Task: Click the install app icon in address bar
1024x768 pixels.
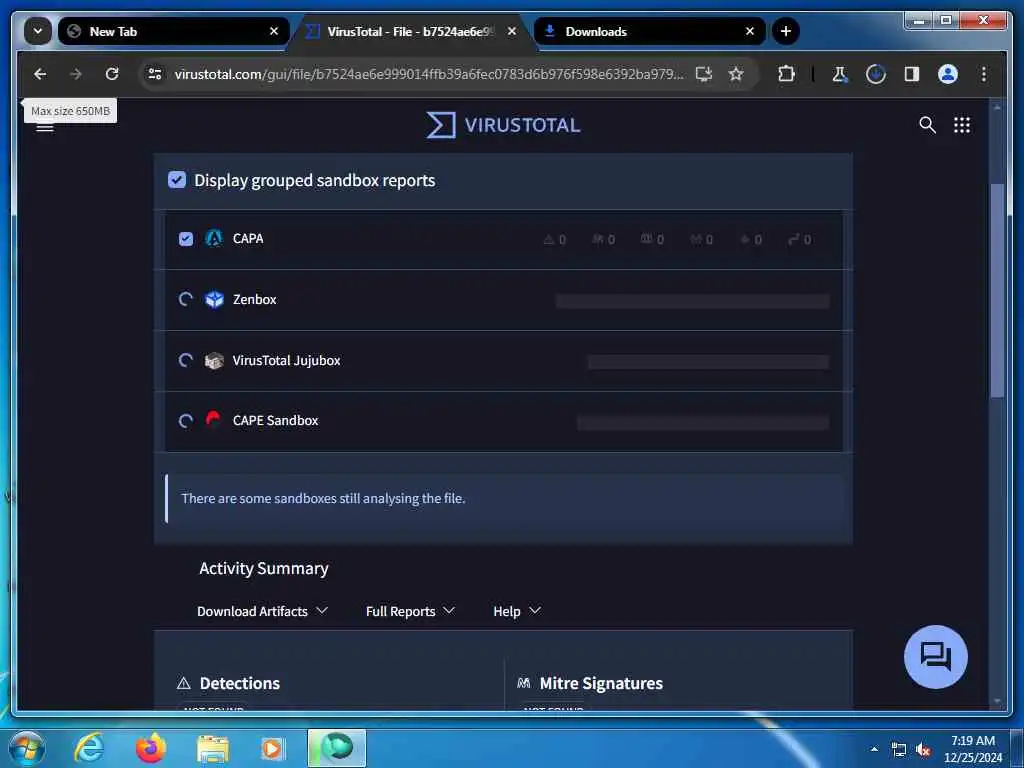Action: pyautogui.click(x=703, y=74)
